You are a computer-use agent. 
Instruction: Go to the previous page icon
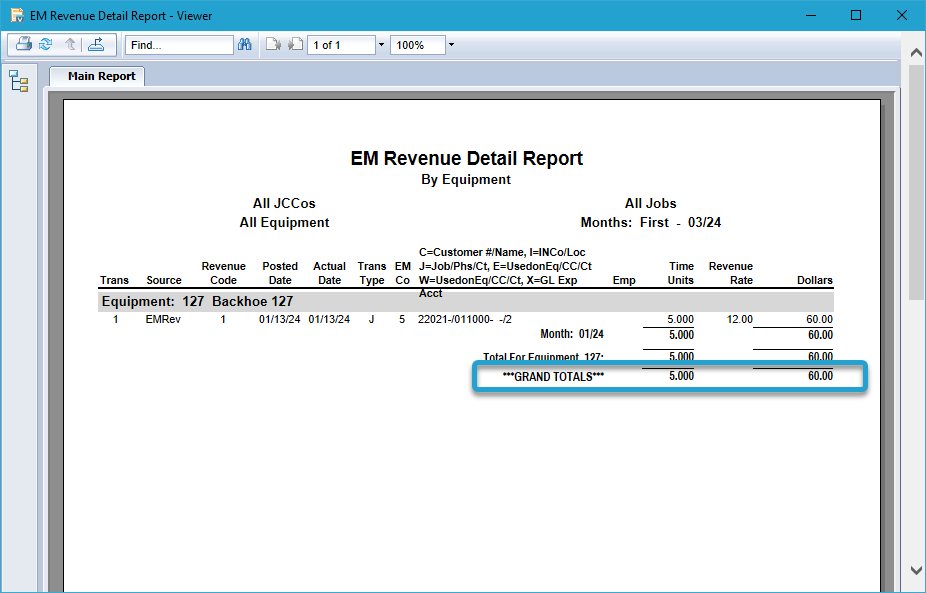[x=272, y=44]
